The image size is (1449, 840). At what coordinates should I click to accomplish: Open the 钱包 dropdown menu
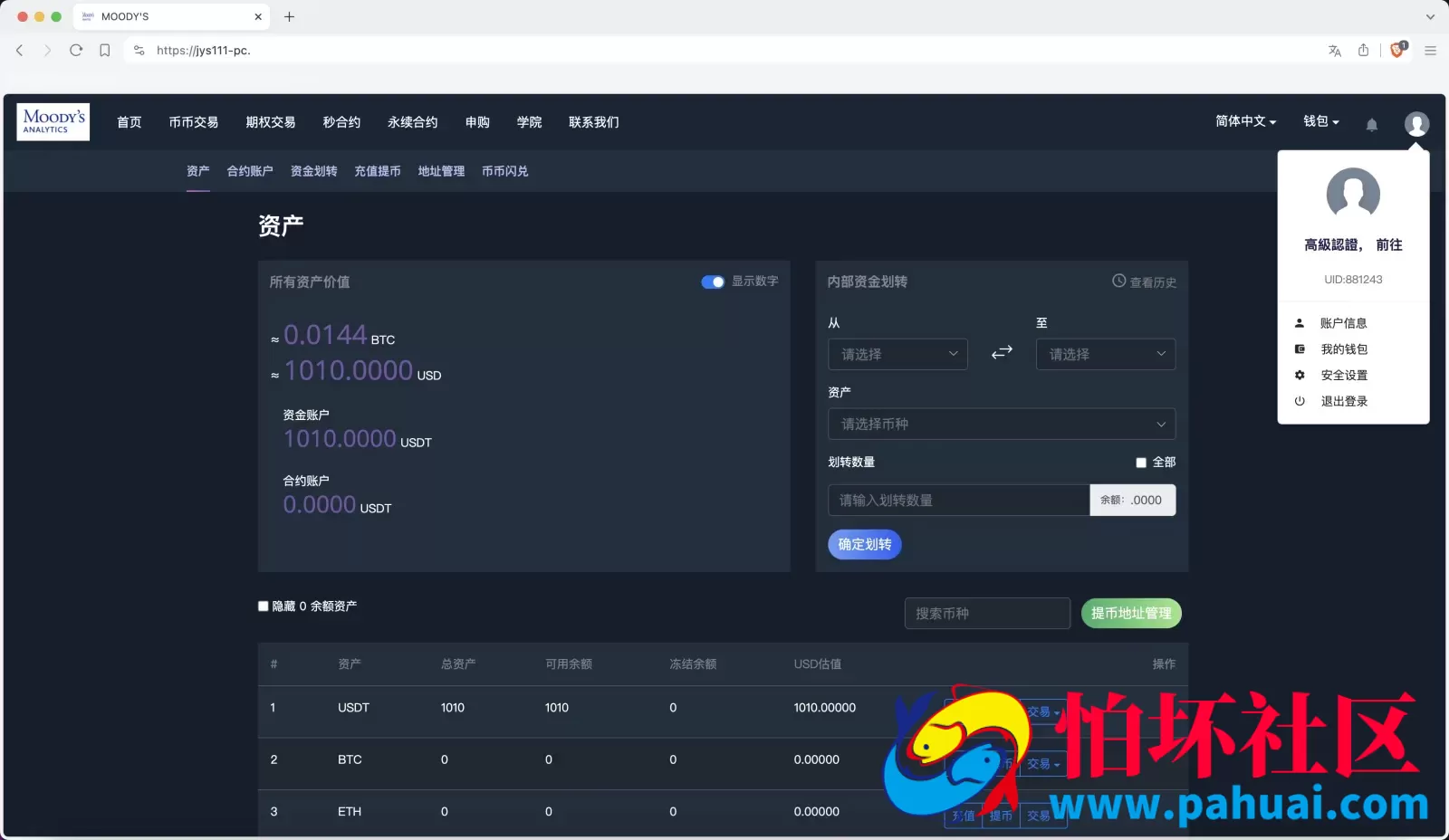(x=1320, y=121)
